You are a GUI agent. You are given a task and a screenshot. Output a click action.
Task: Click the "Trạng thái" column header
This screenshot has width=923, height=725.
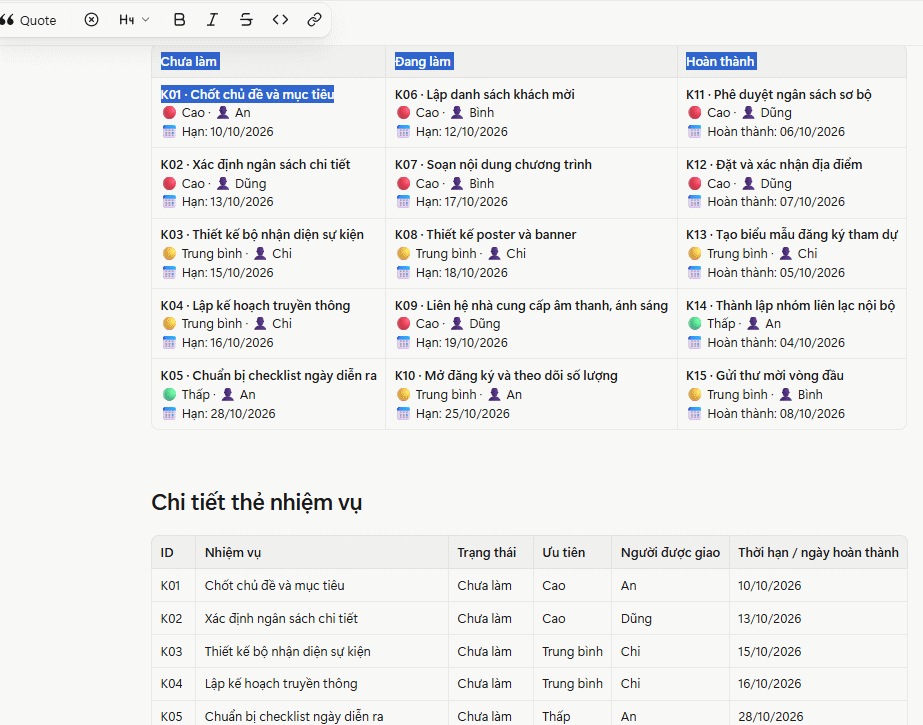pos(487,553)
